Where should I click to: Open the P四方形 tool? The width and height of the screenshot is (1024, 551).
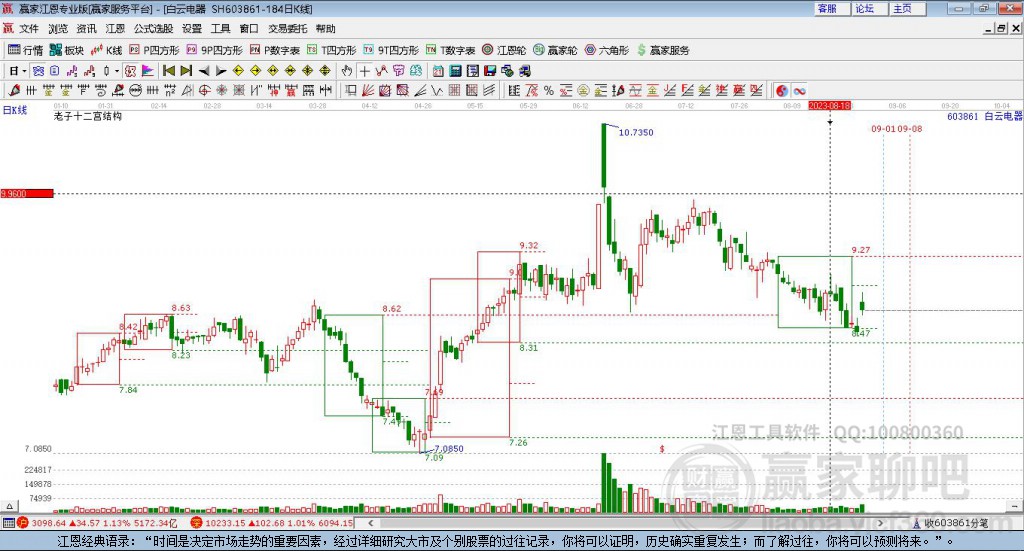[154, 50]
